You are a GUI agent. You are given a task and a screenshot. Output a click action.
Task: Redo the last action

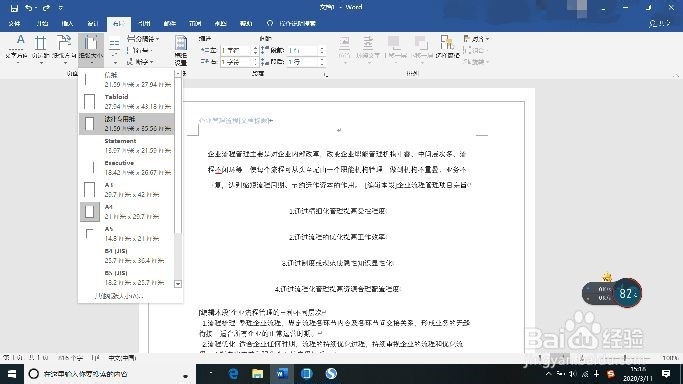[46, 8]
